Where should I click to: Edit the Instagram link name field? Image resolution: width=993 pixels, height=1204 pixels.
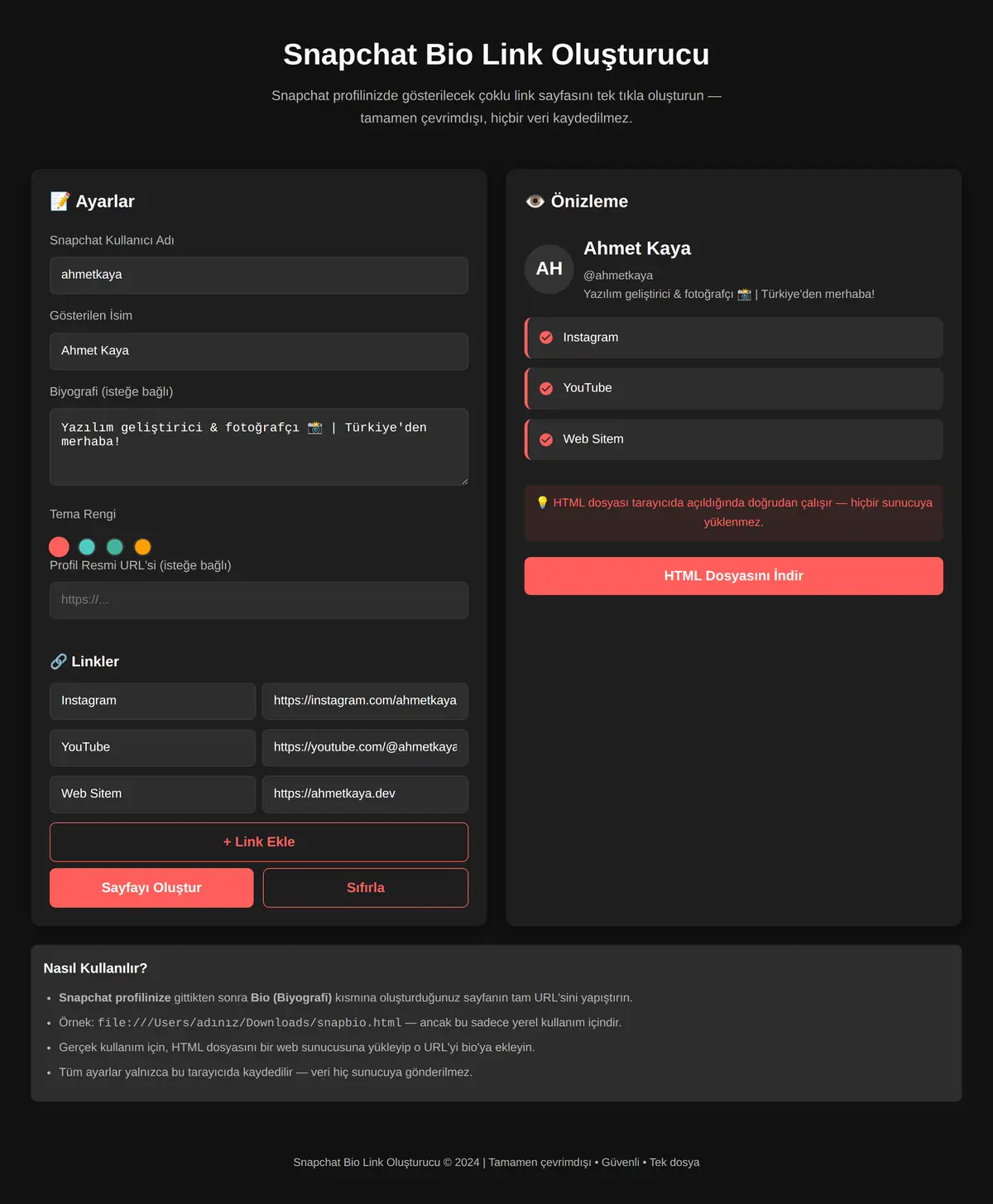click(x=152, y=701)
